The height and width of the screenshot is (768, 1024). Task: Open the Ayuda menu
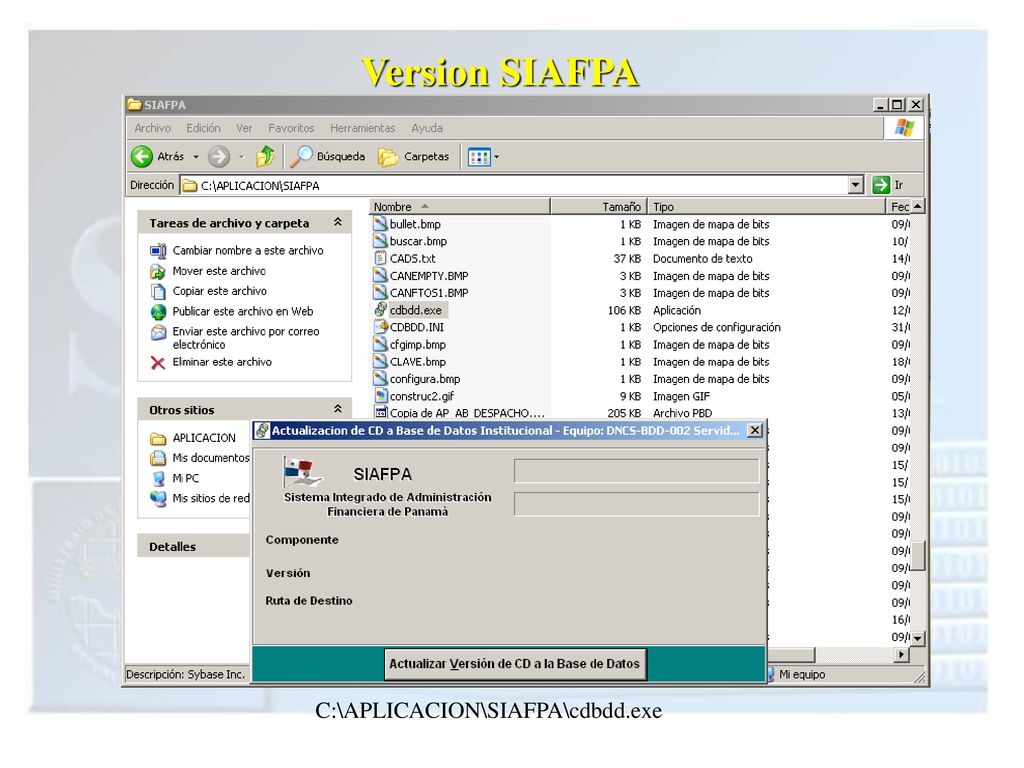tap(427, 128)
